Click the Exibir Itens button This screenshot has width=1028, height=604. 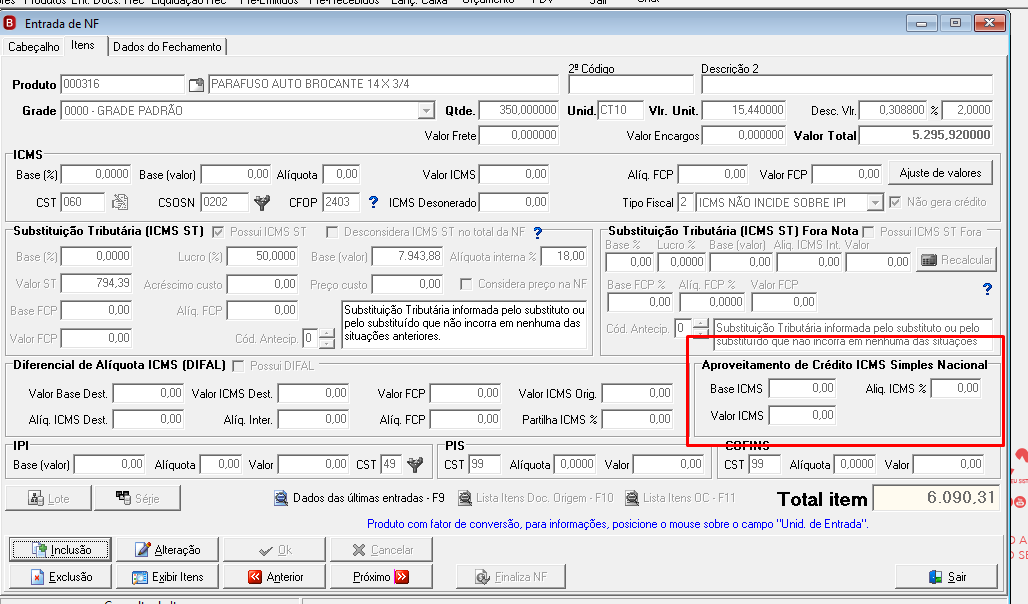coord(167,577)
